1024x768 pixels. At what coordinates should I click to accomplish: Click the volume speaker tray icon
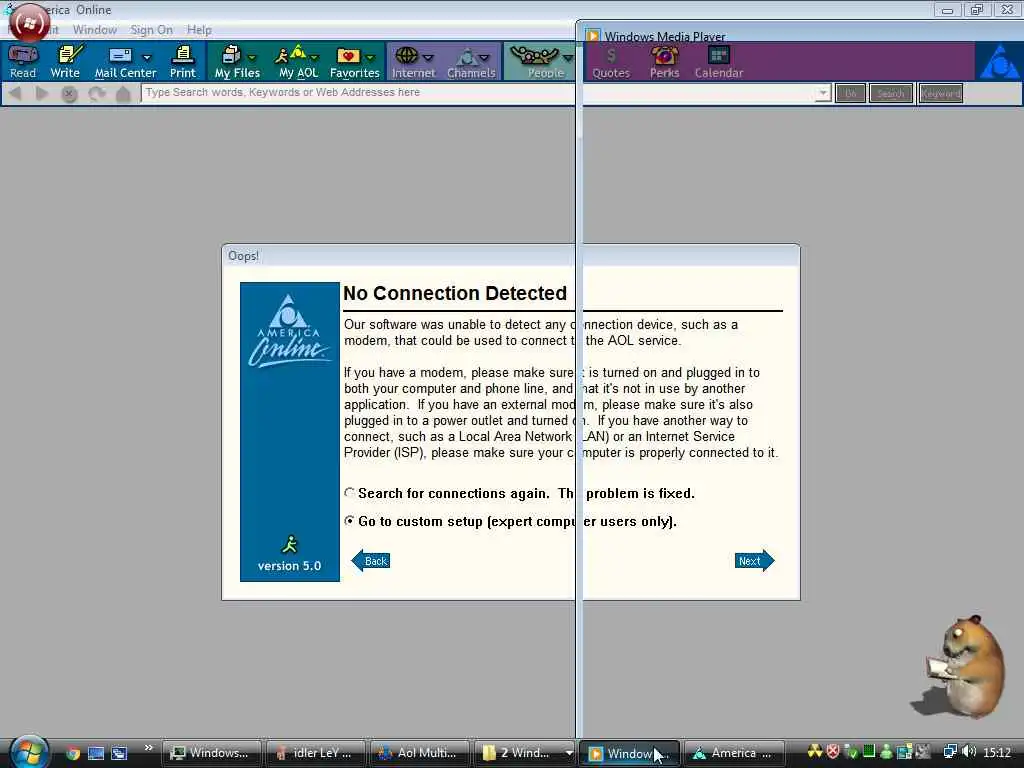point(969,752)
